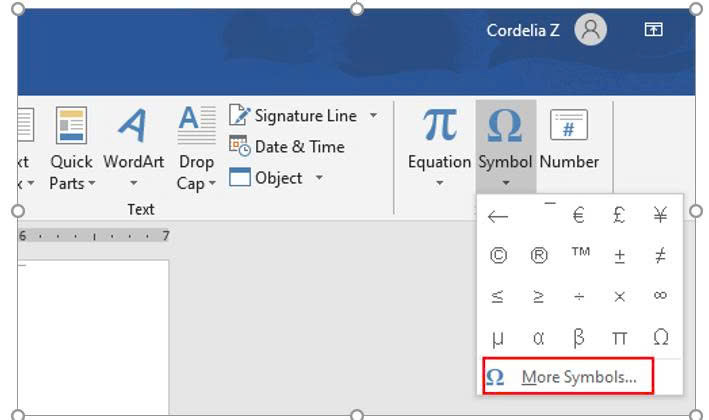Pick the Greek beta symbol

[x=578, y=337]
